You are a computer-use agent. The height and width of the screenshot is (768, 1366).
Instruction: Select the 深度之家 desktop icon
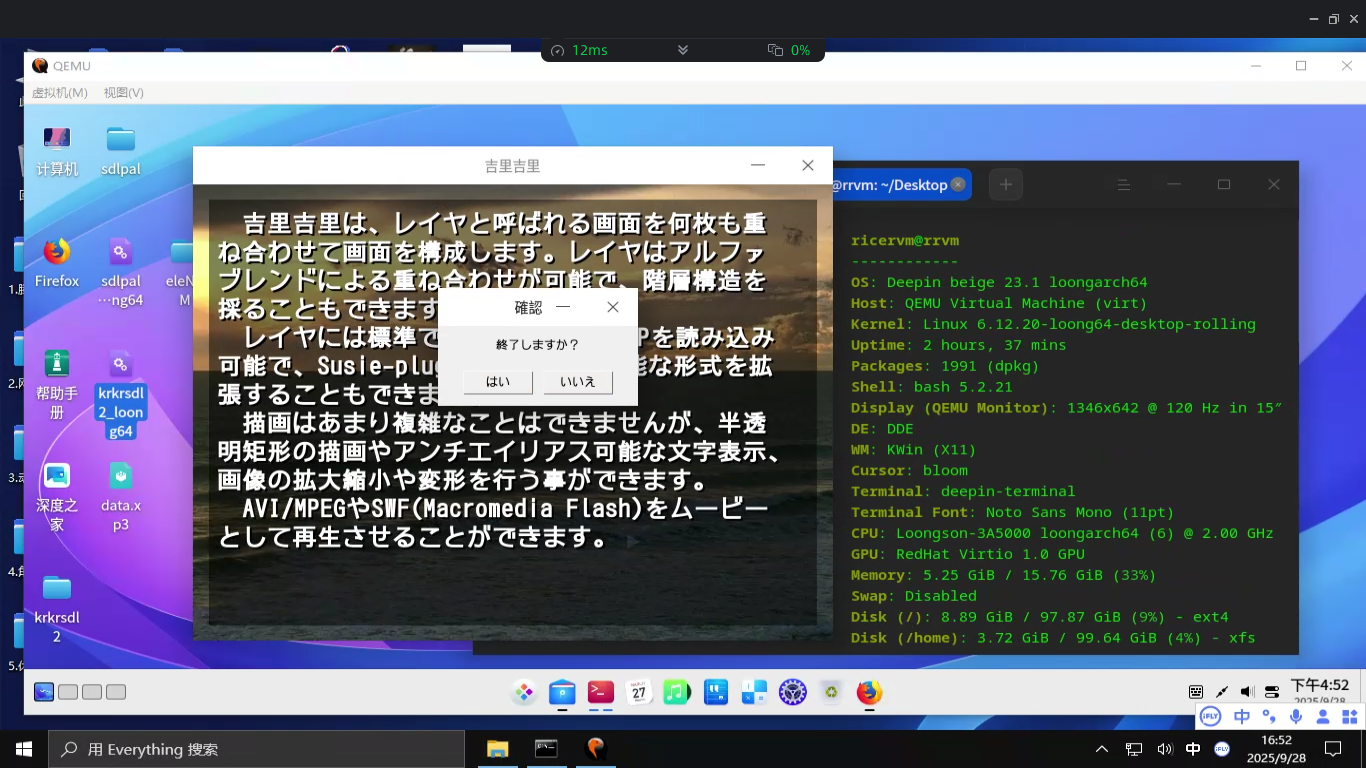[57, 497]
